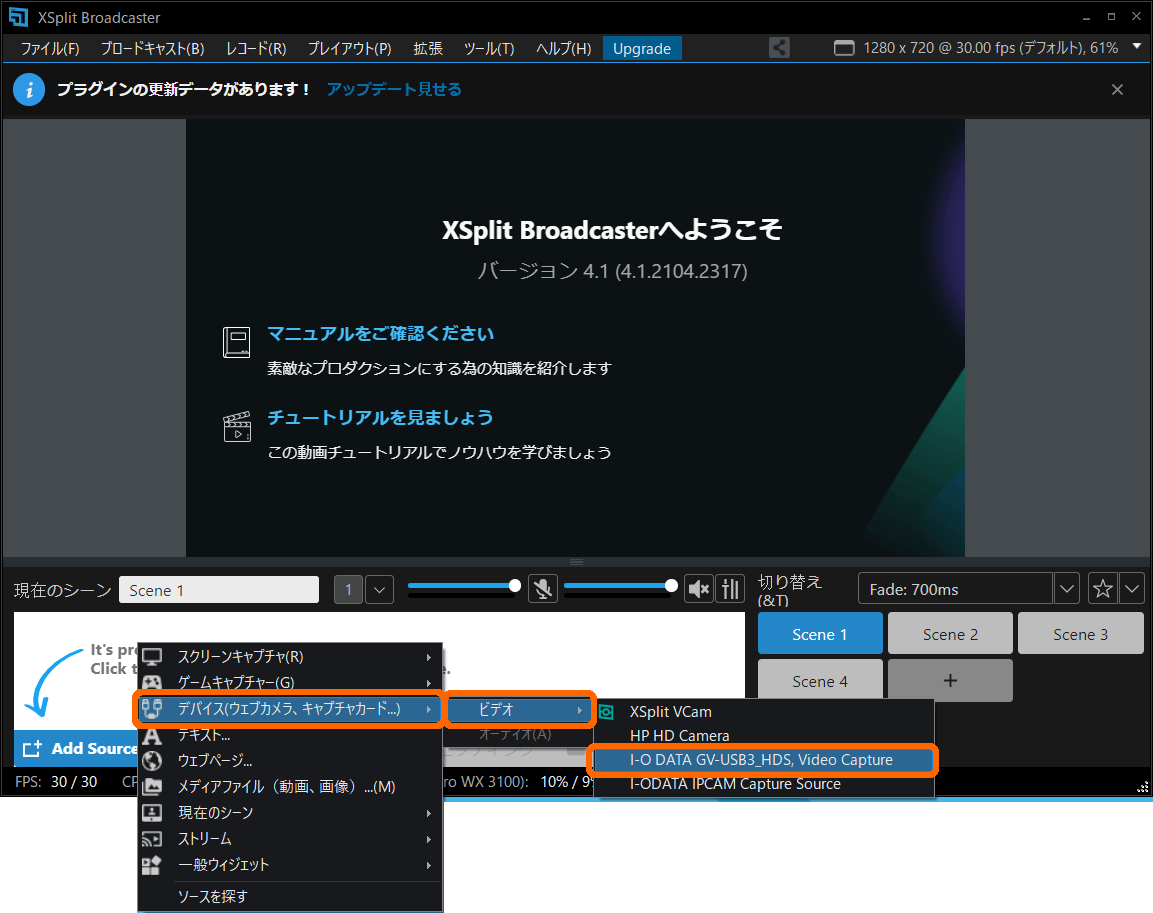Click the current scene icon in menu

(x=152, y=812)
